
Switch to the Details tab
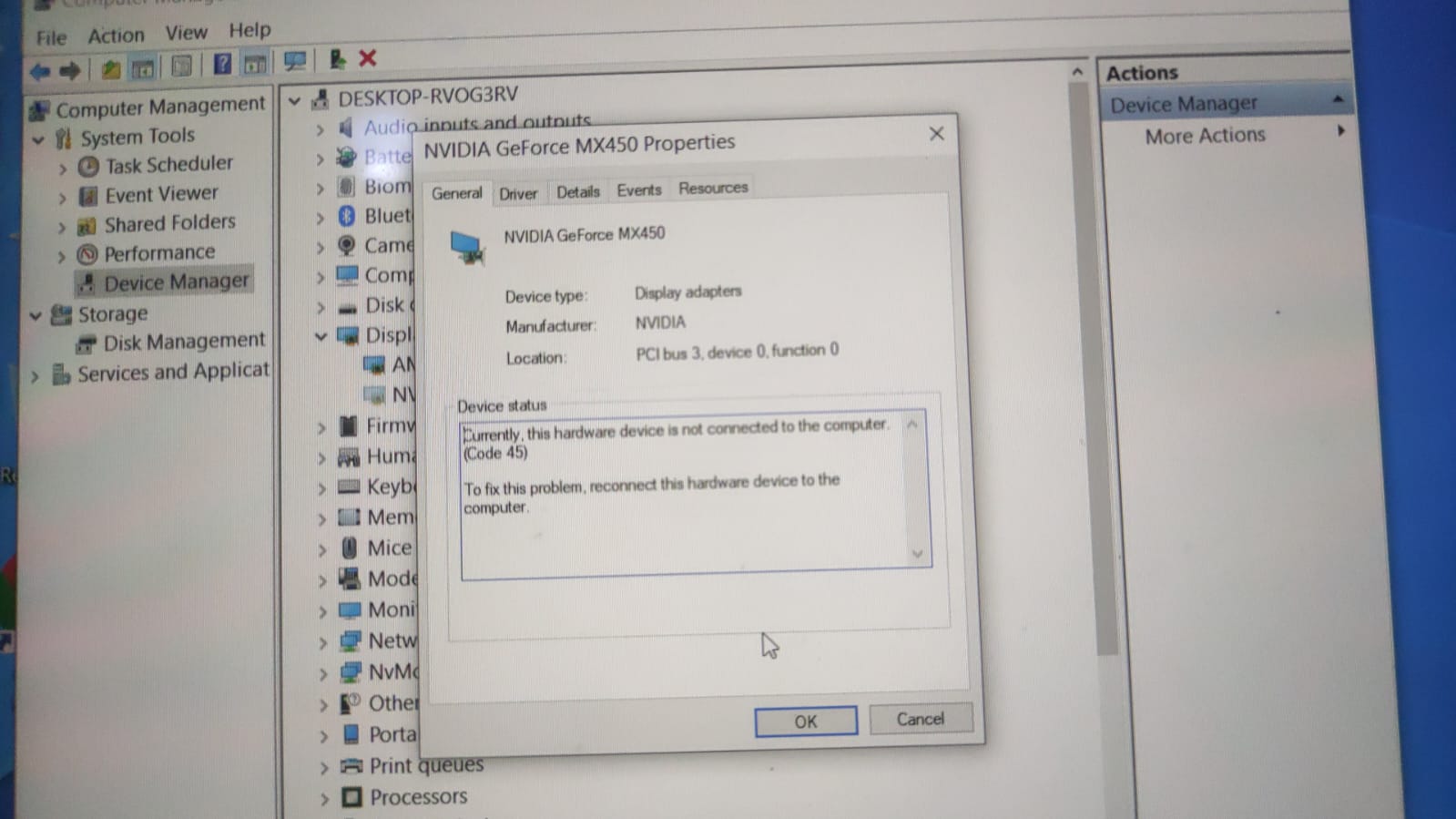pyautogui.click(x=578, y=191)
